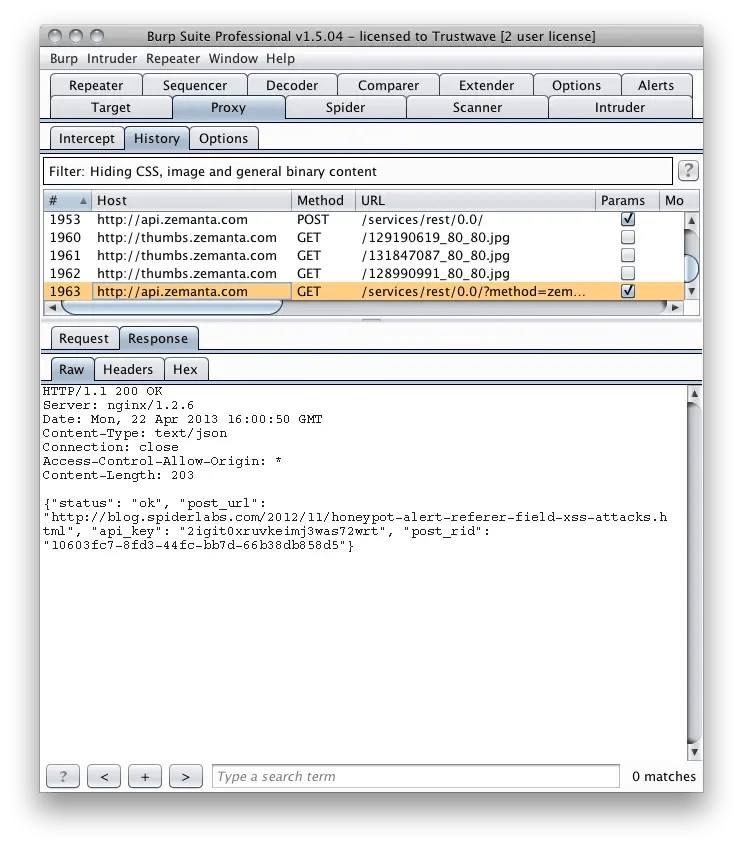
Task: Toggle Params checkbox for request 1963
Action: pos(628,292)
